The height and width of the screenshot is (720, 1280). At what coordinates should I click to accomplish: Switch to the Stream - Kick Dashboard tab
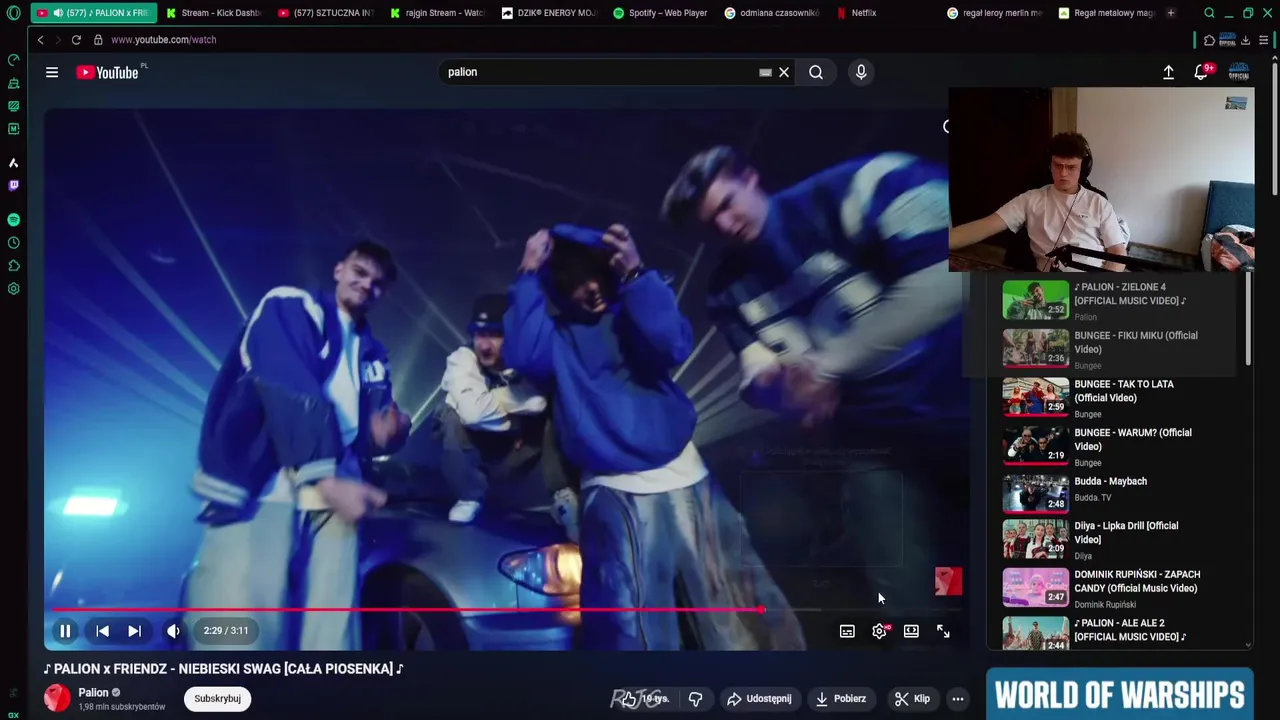[x=213, y=13]
